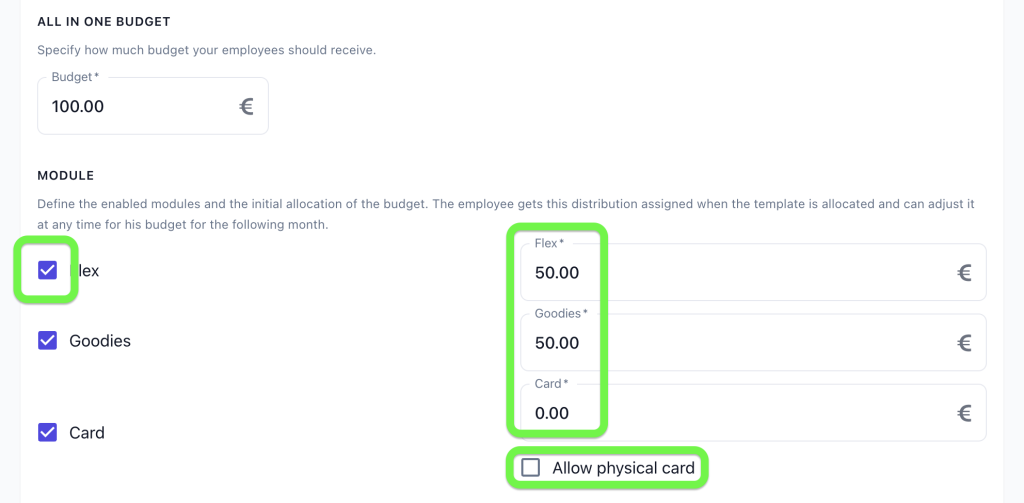This screenshot has width=1024, height=503.
Task: Click the "Allow physical card" label text
Action: [623, 468]
